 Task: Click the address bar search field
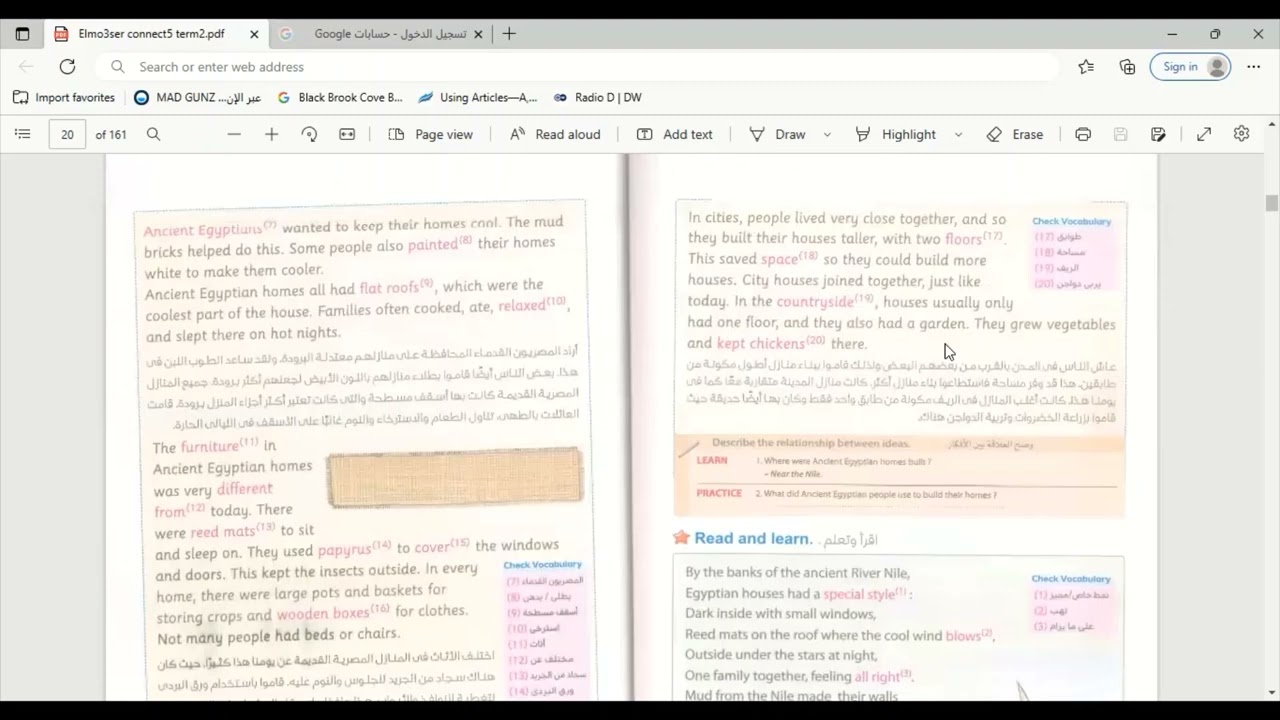coord(578,67)
